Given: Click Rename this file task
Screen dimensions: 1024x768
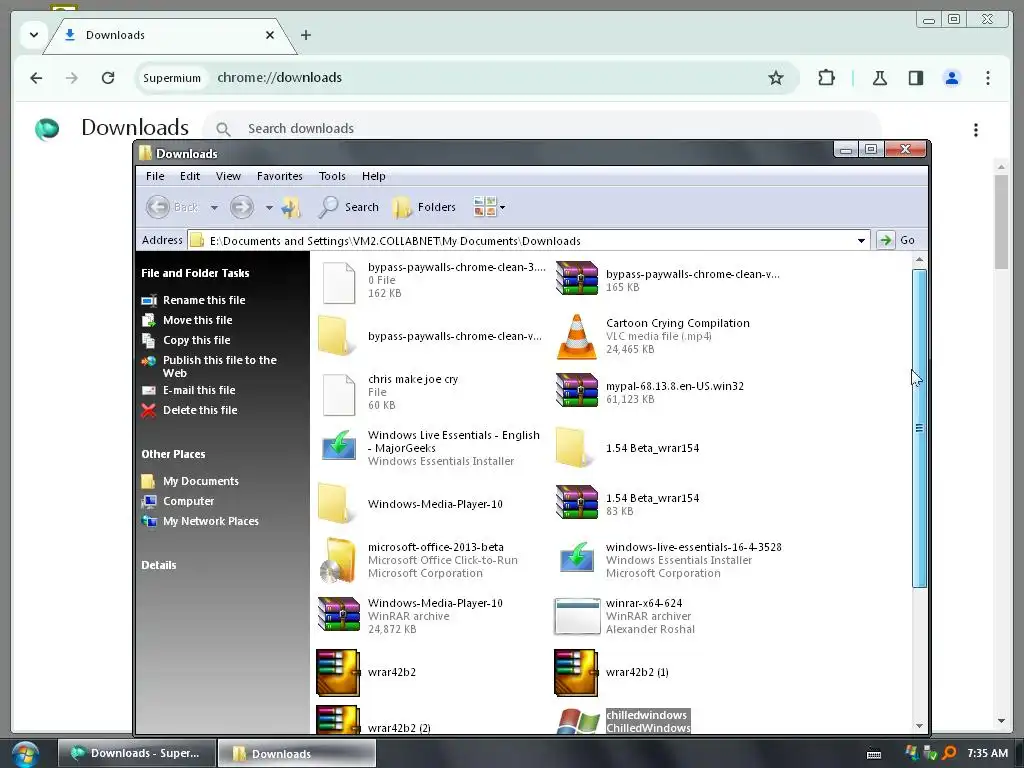Looking at the screenshot, I should (x=204, y=300).
